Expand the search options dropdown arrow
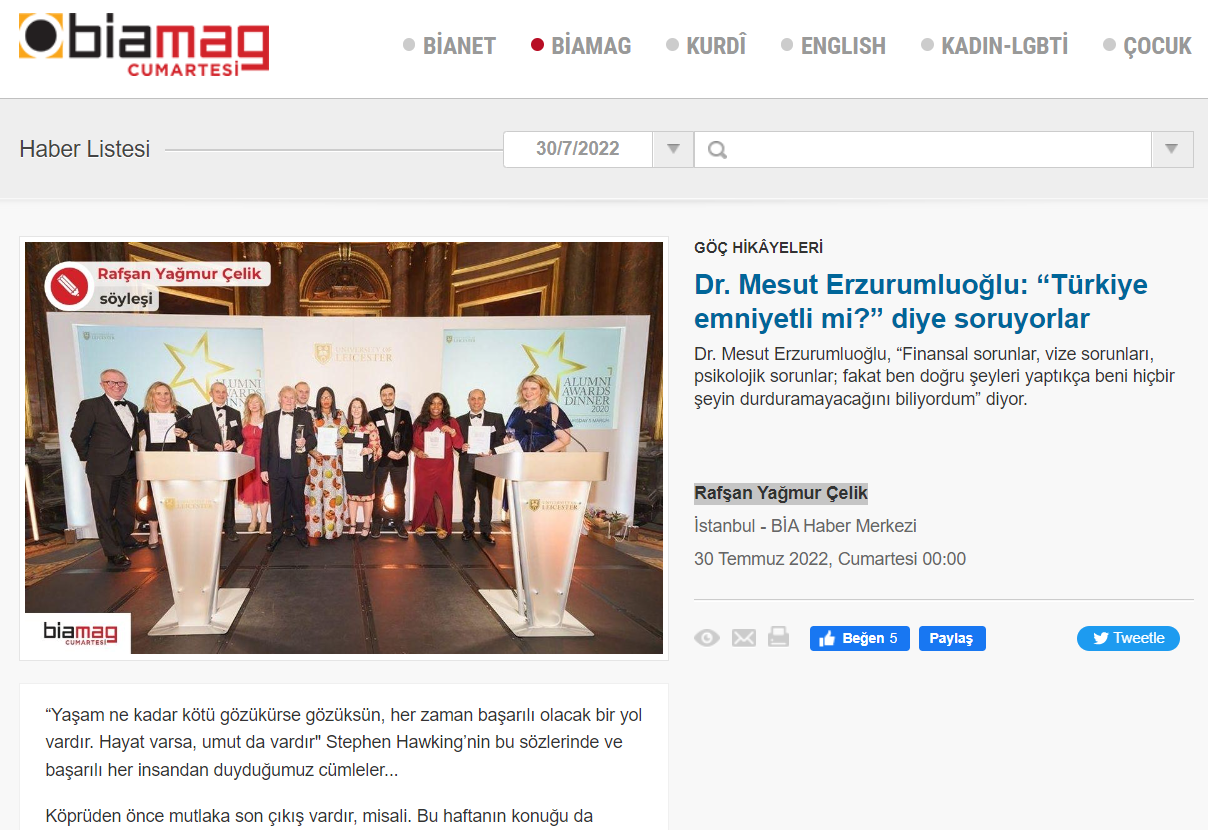 point(1172,149)
